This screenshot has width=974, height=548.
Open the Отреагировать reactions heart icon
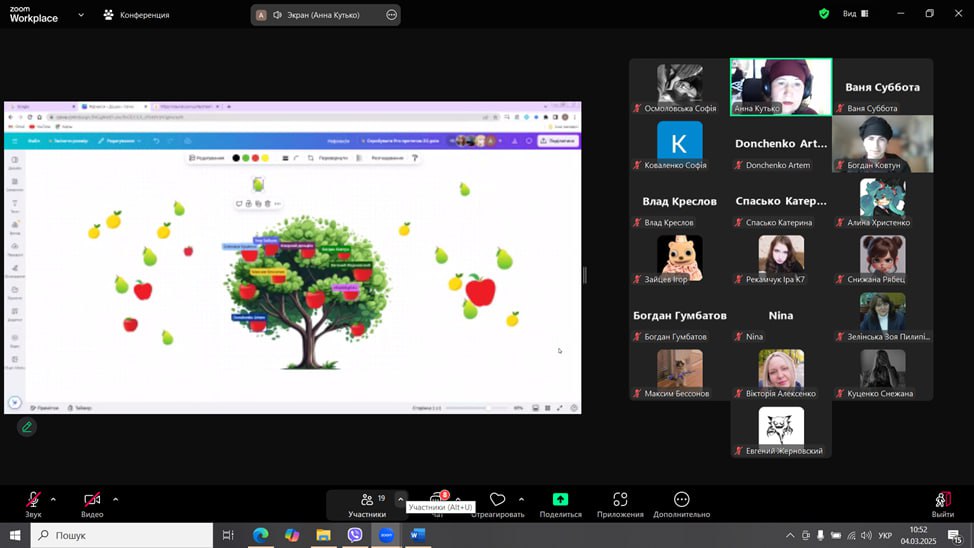click(497, 499)
